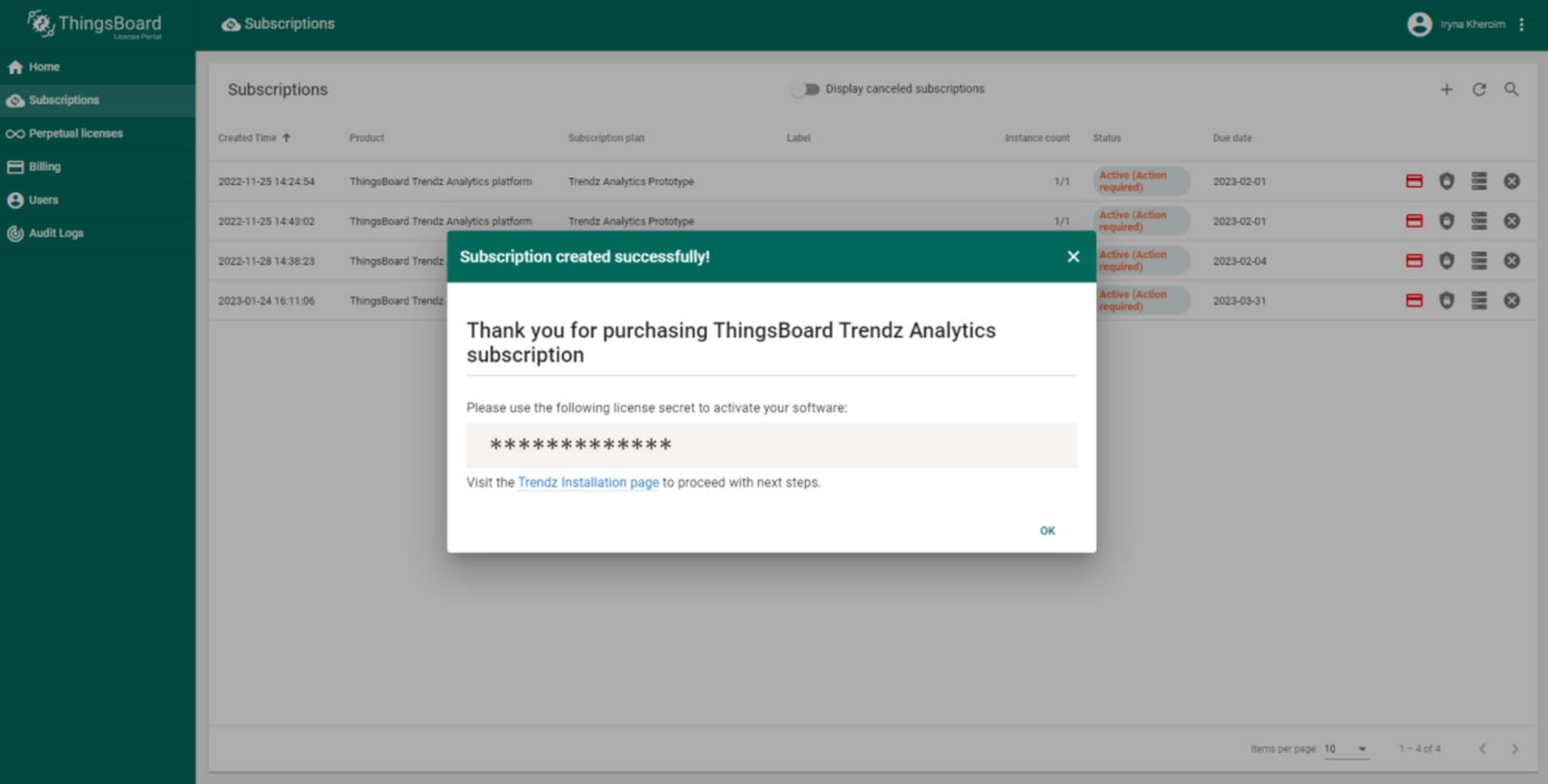Refresh the subscriptions list
Screen dimensions: 1548x784
point(1478,90)
